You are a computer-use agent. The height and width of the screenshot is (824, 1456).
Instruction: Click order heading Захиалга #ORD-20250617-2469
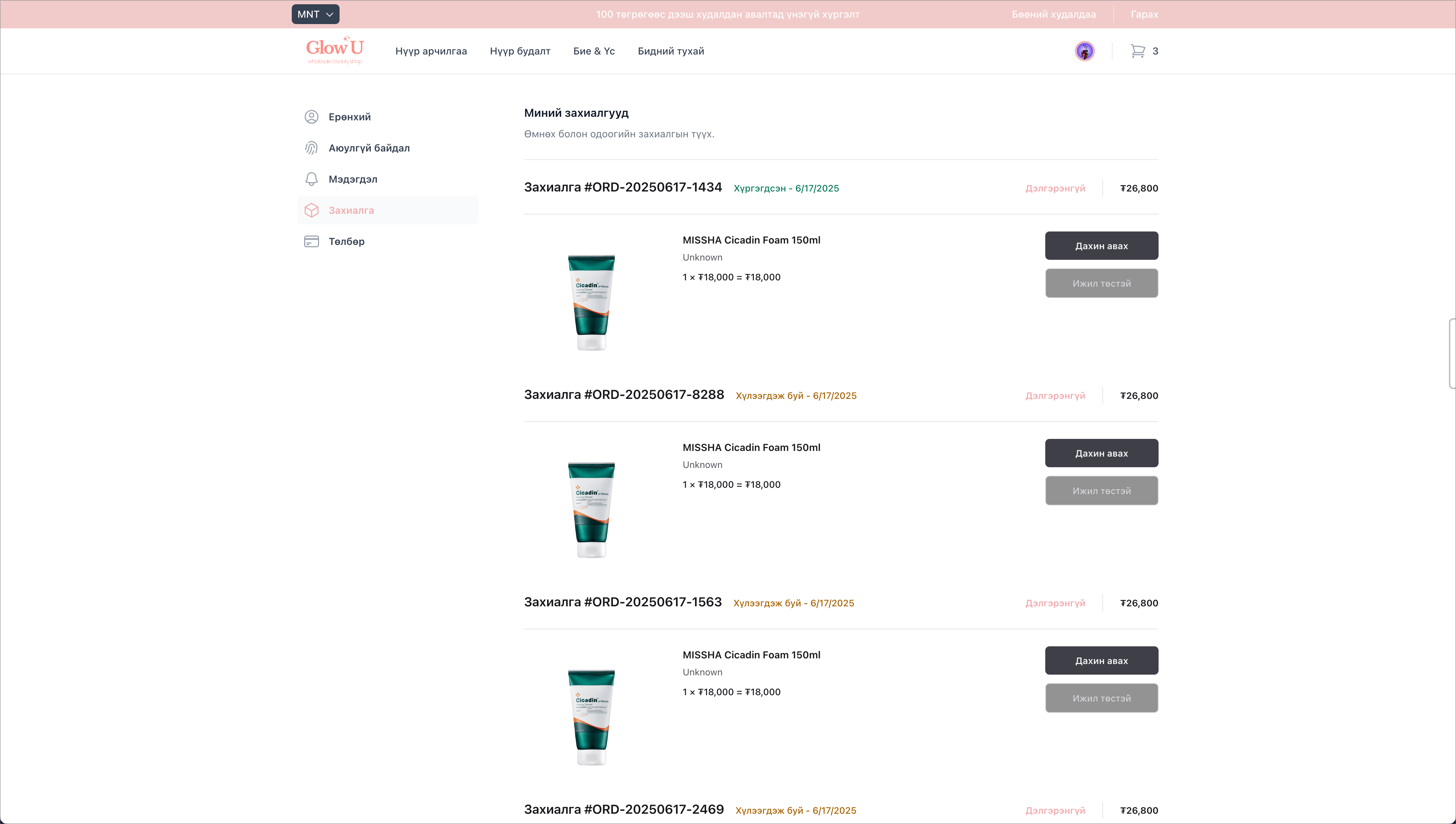click(x=624, y=809)
